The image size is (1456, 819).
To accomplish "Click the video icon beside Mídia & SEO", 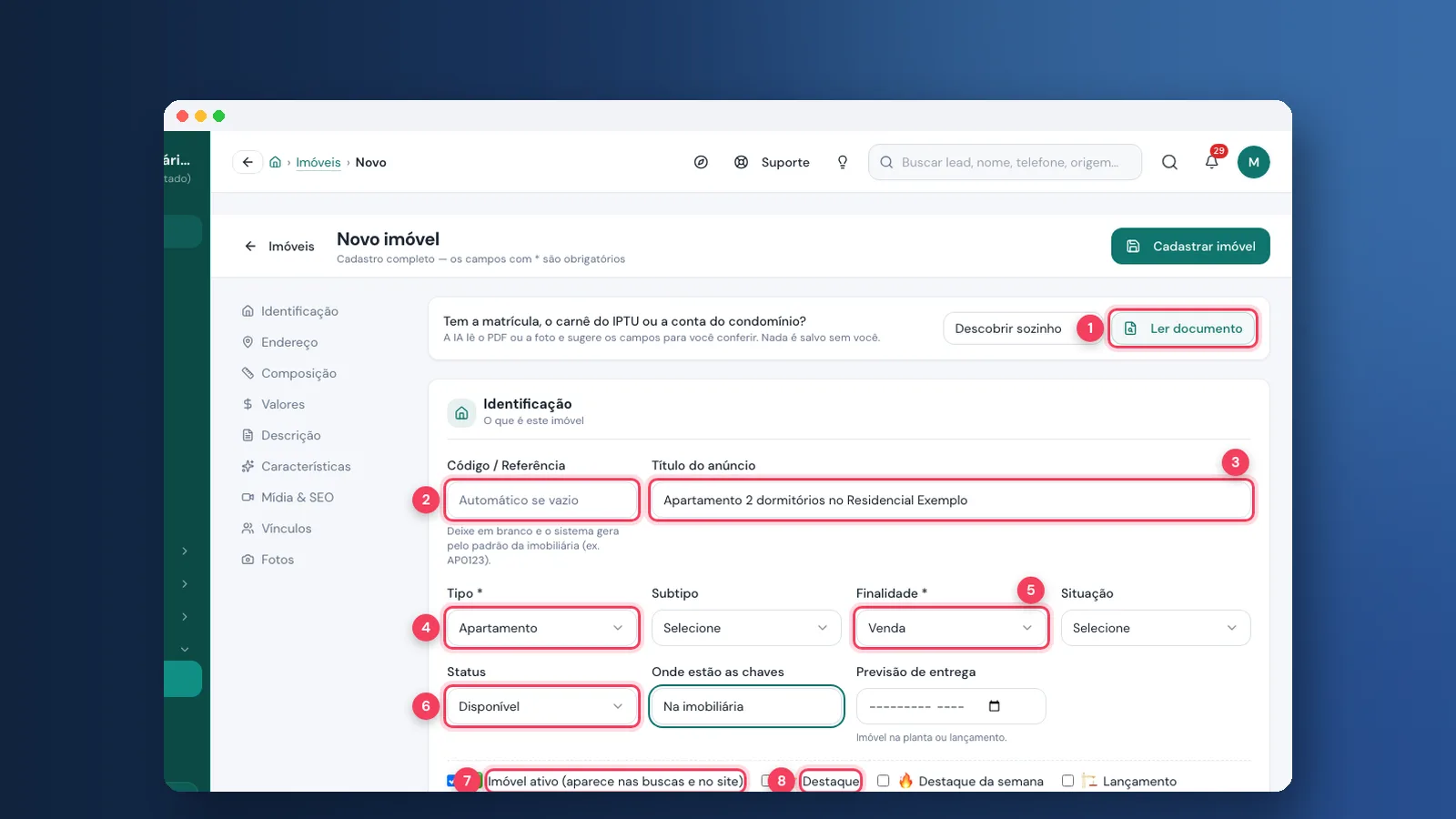I will tap(248, 498).
